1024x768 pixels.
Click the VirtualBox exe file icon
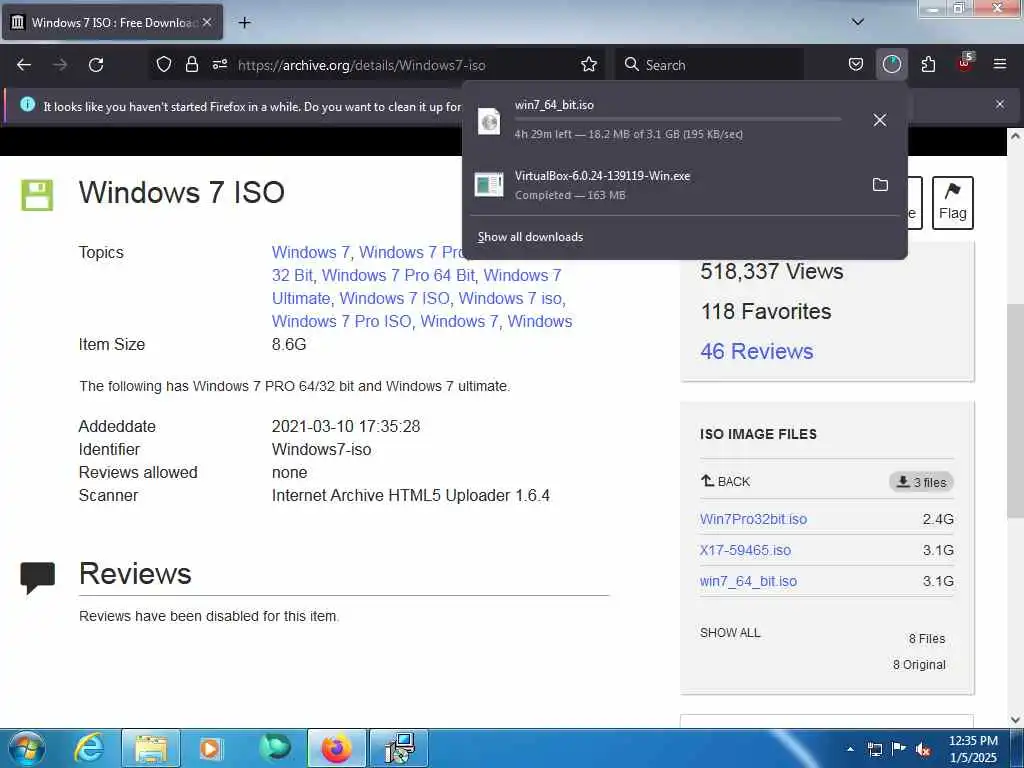click(x=489, y=185)
